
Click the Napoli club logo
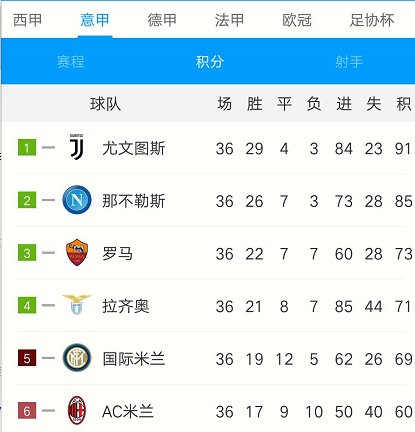coord(77,200)
